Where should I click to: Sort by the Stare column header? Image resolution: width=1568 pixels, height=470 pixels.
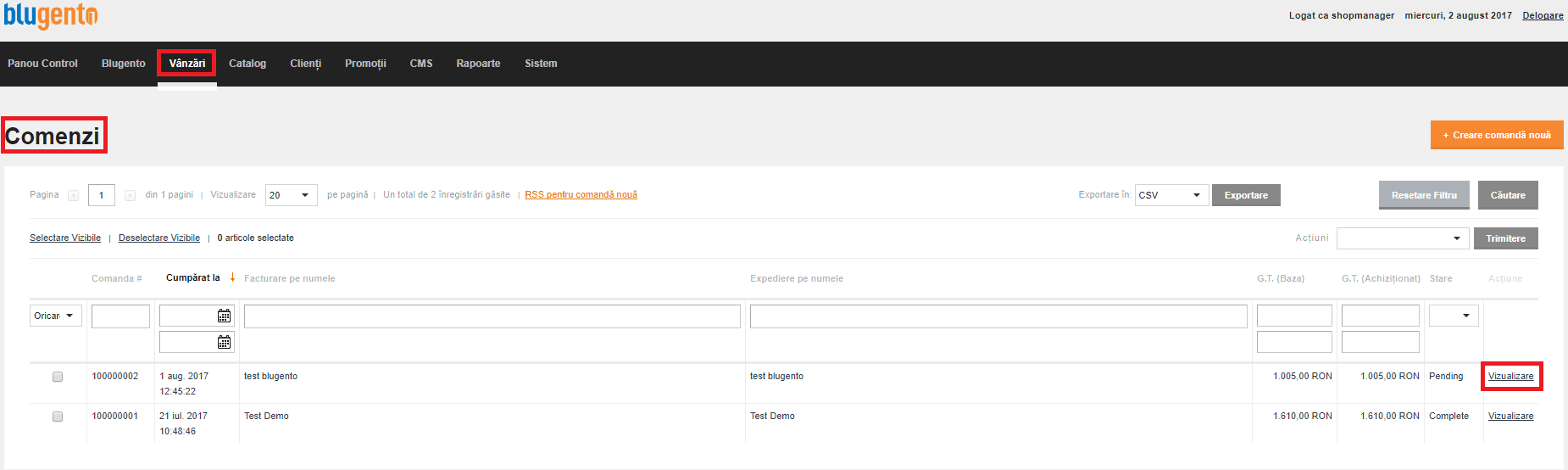(x=1441, y=278)
